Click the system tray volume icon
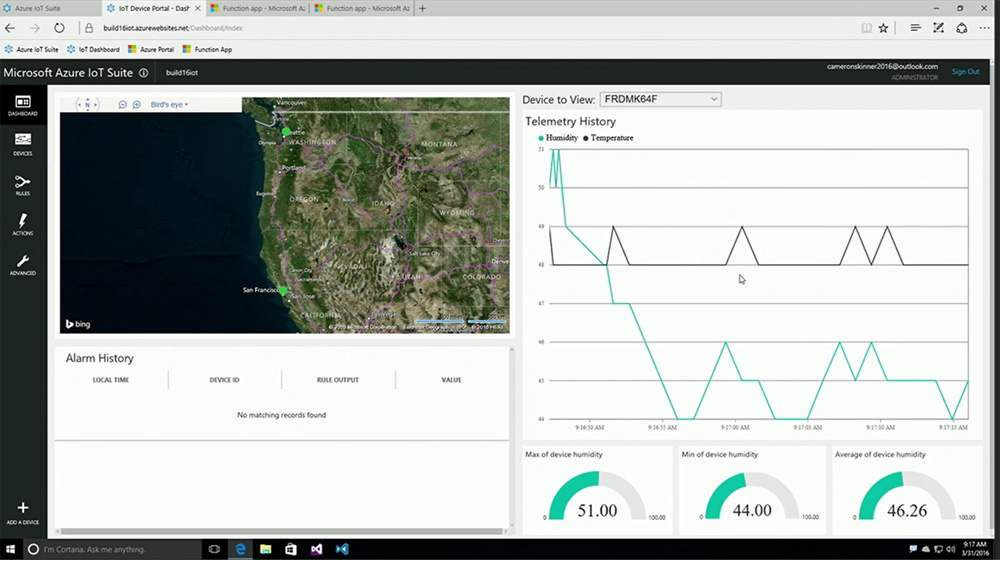 pyautogui.click(x=950, y=549)
